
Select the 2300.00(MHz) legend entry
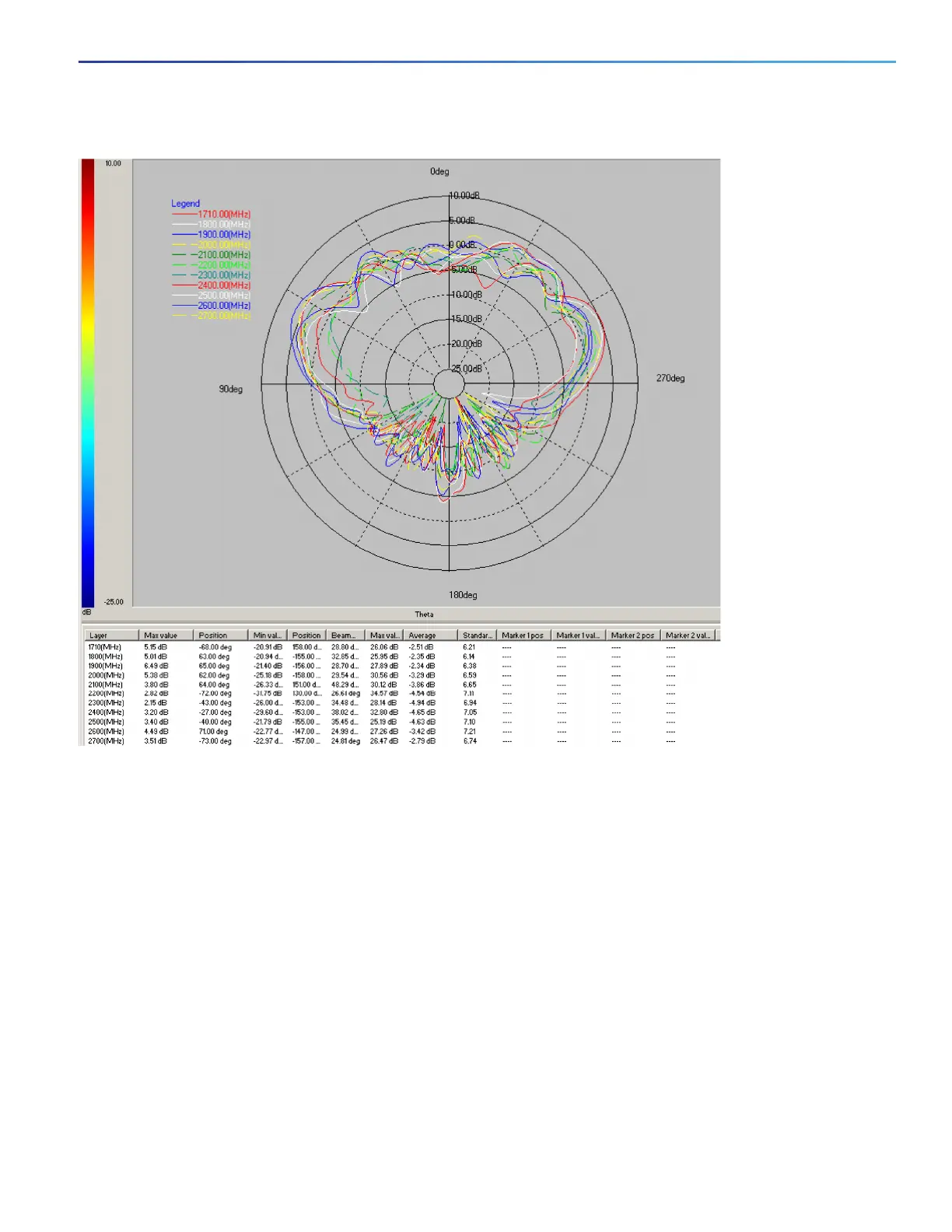coord(212,275)
